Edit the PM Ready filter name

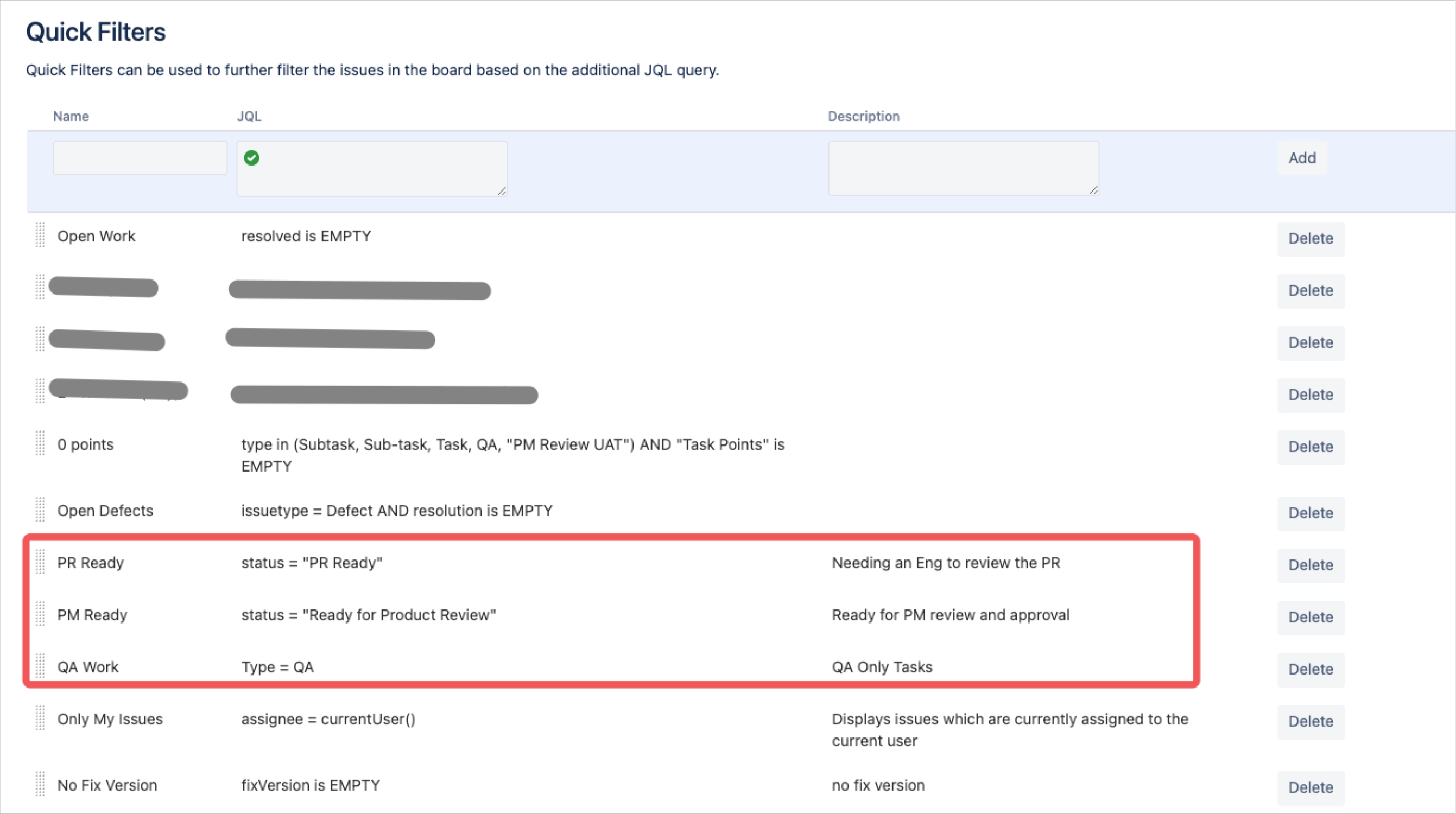pyautogui.click(x=92, y=615)
